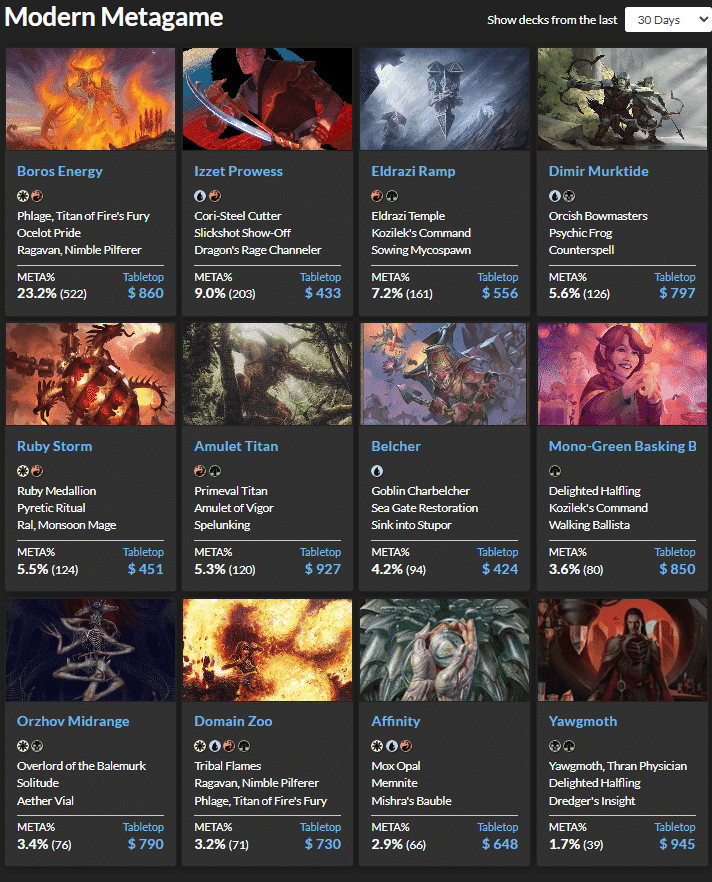Open the Yawgmoth deck link
Screen dimensions: 712x882
tap(583, 722)
